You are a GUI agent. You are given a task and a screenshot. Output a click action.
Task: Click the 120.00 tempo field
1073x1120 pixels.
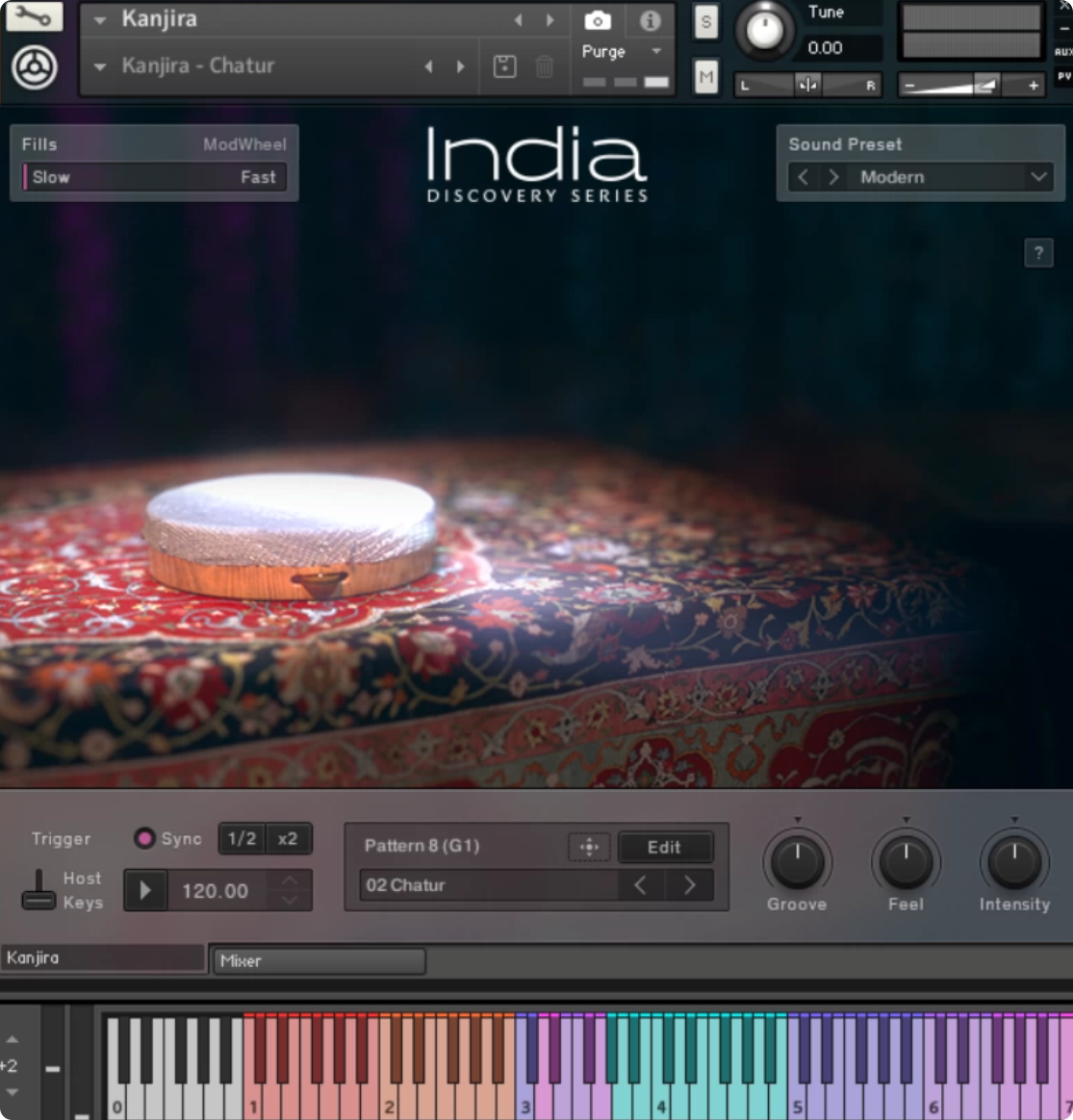(x=215, y=891)
